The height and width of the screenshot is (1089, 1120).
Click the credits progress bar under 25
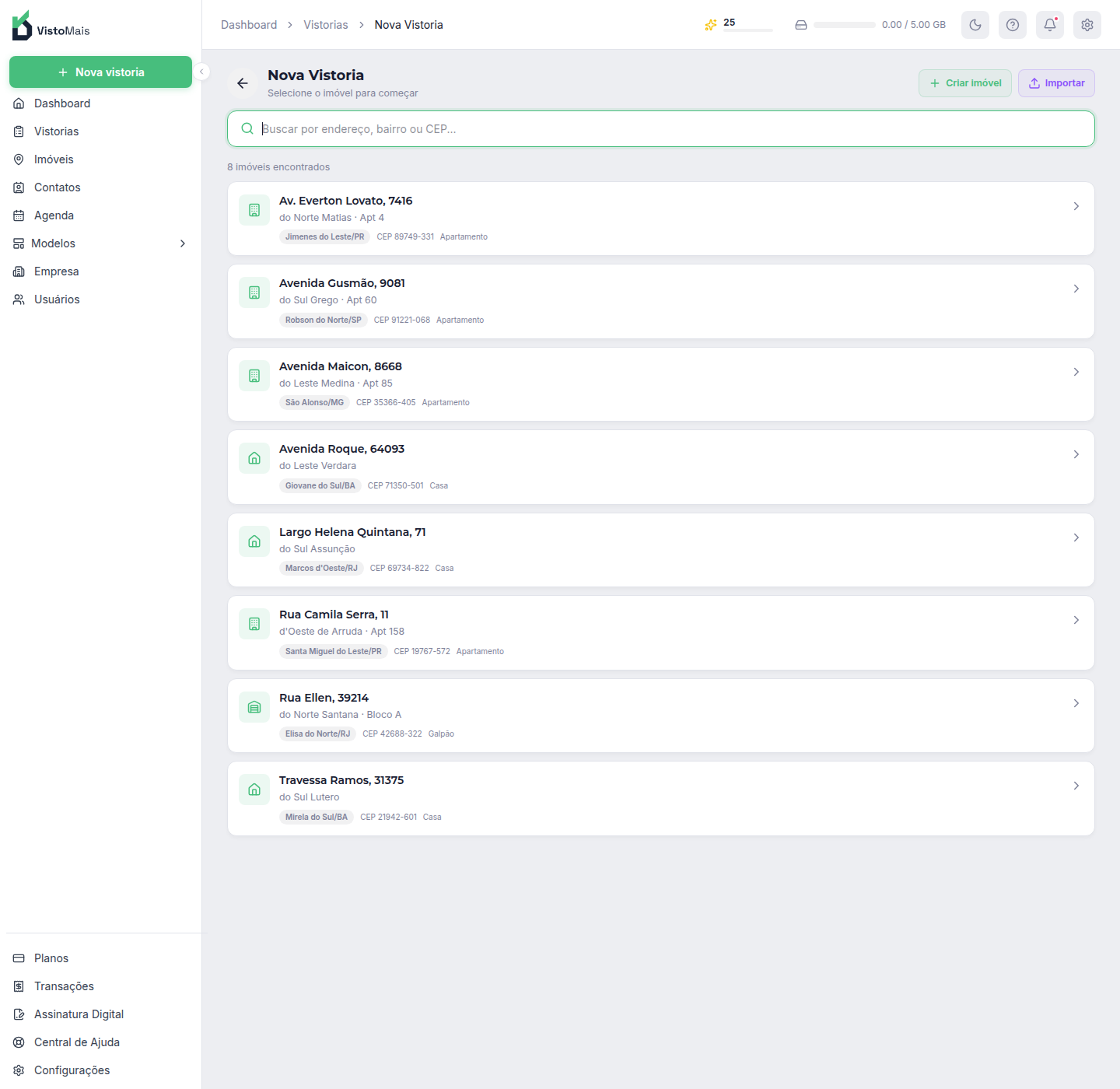(747, 30)
